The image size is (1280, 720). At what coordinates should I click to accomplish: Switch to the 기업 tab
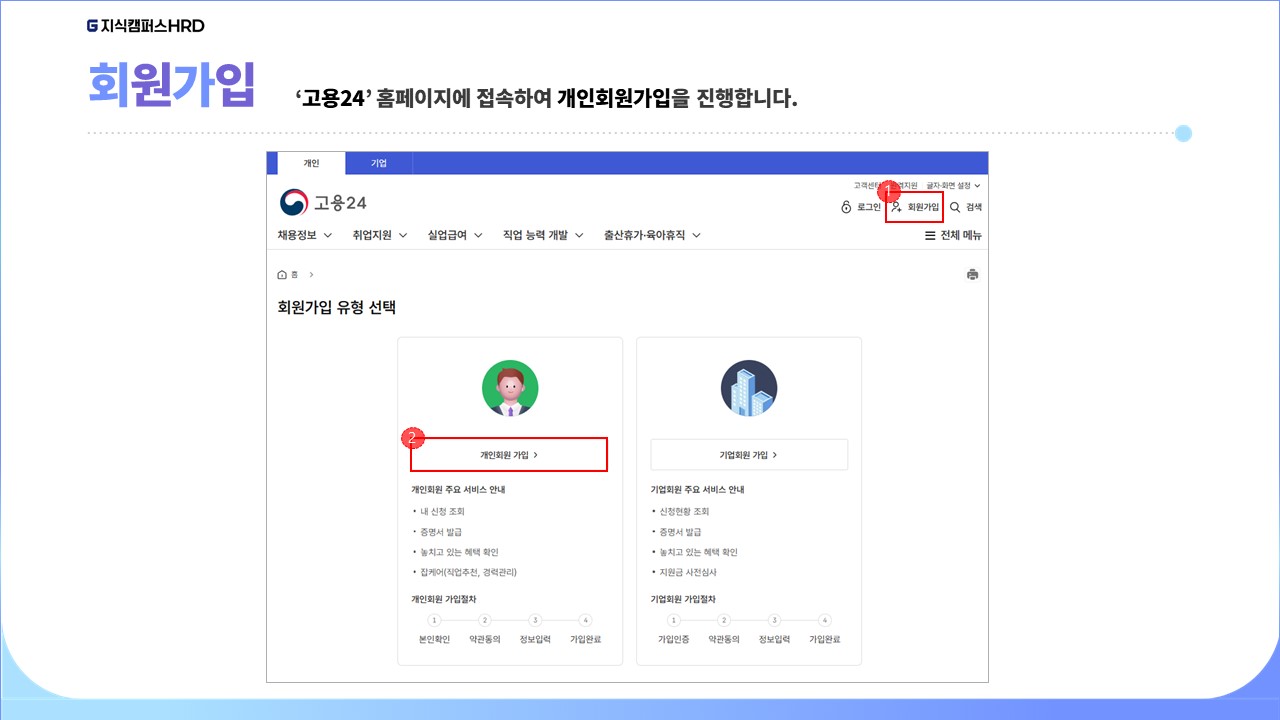(379, 163)
